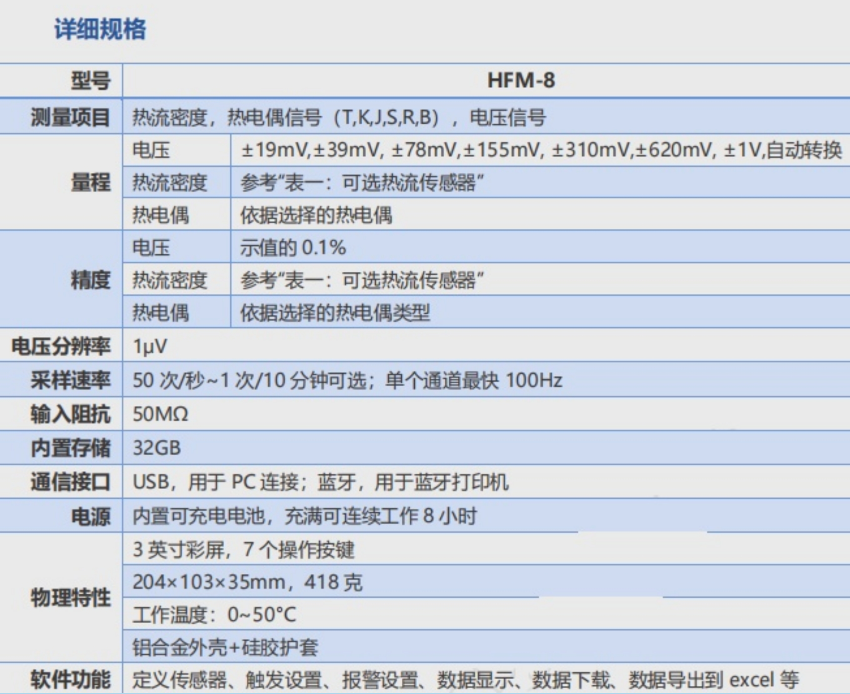Click '依据选择的热电偶' in the 量程 section
The image size is (850, 694).
(316, 215)
